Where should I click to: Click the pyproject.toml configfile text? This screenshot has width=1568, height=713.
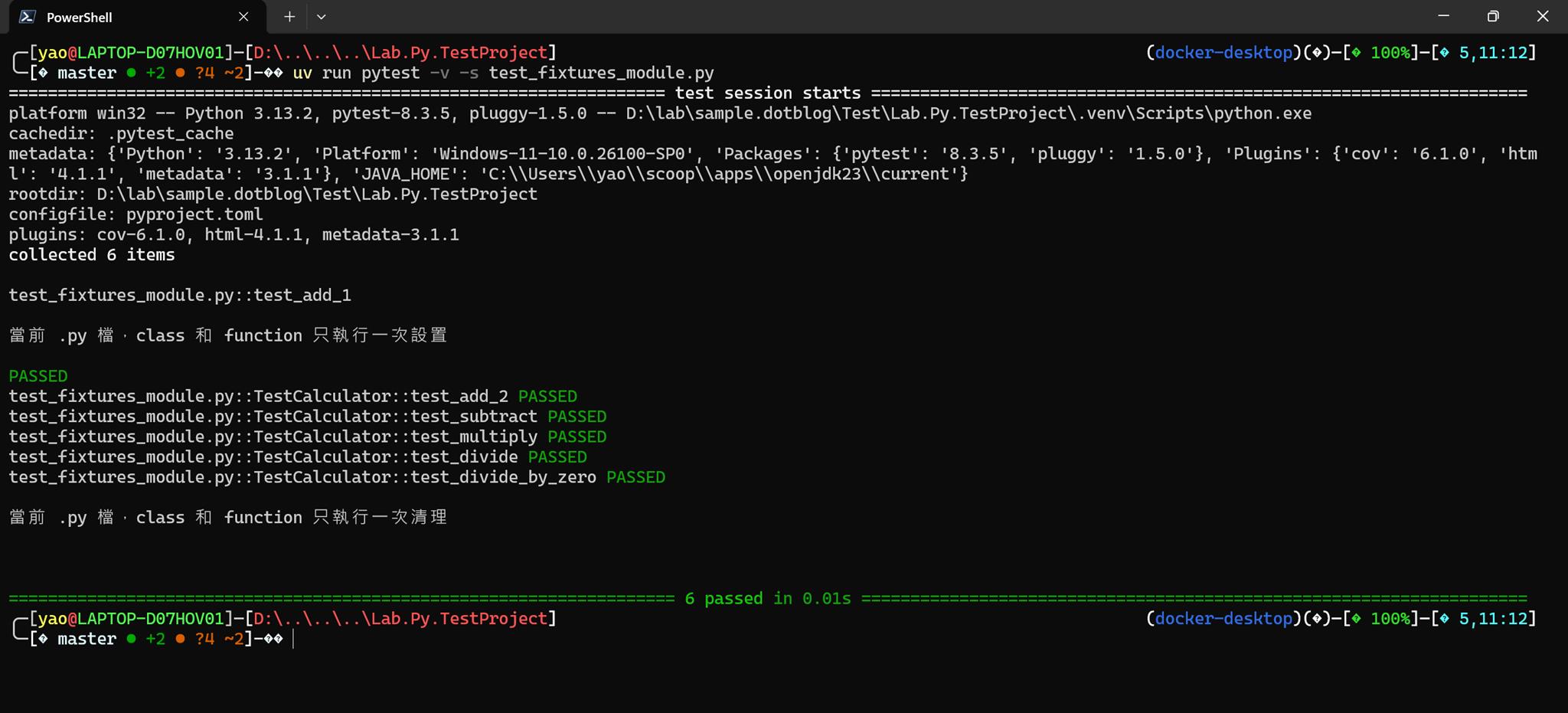click(x=194, y=214)
